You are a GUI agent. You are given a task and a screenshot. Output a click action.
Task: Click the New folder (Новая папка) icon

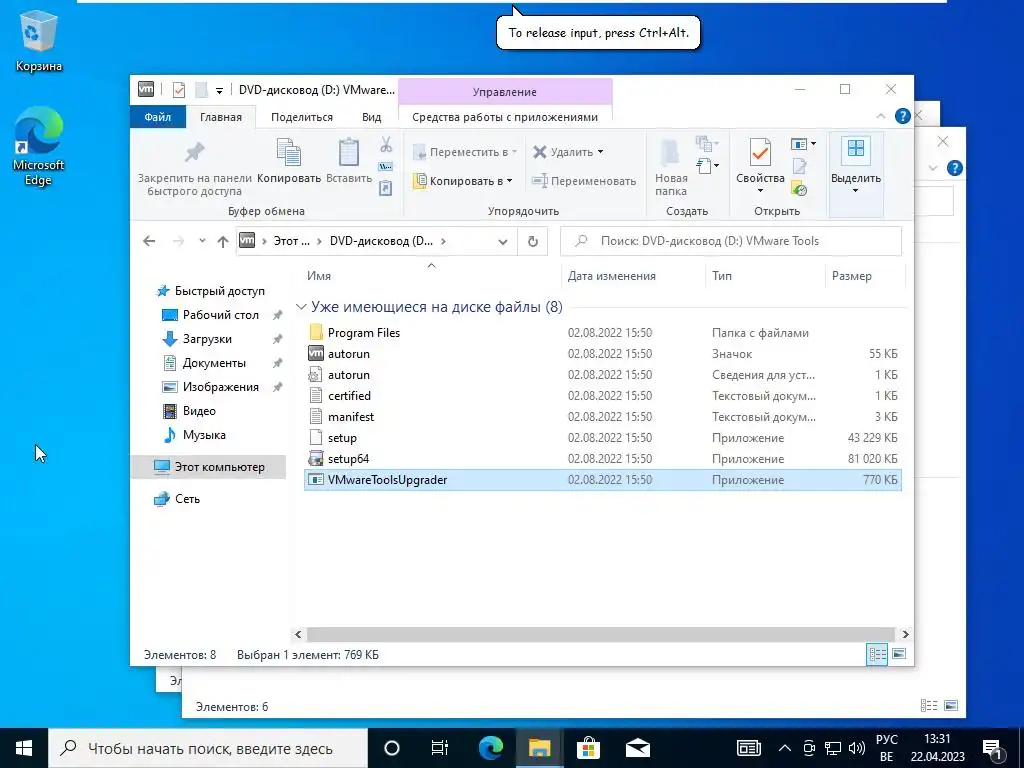coord(671,152)
